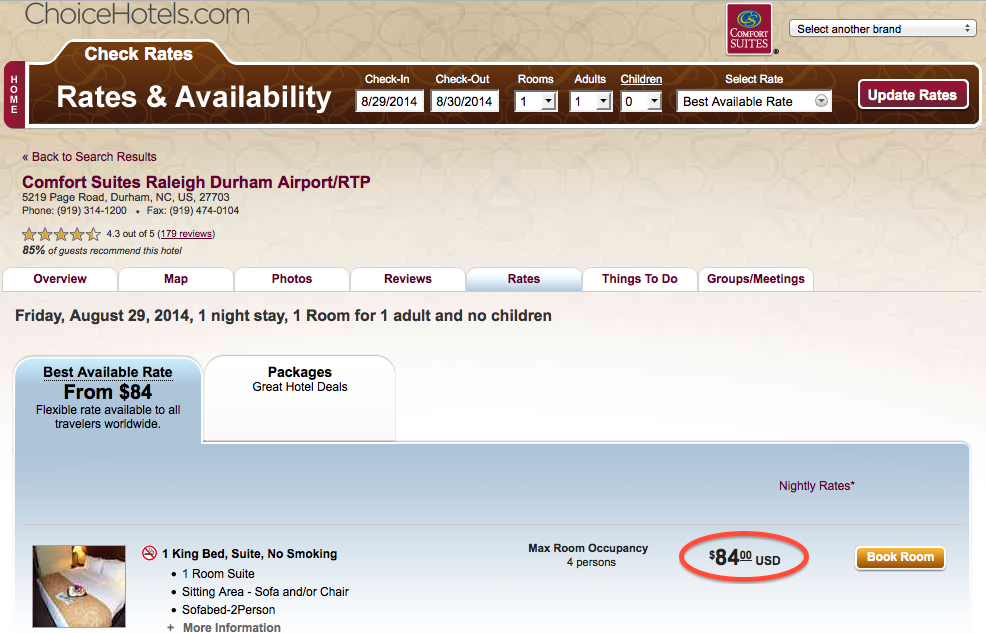Go back to Search Results
The image size is (986, 633).
pyautogui.click(x=89, y=157)
